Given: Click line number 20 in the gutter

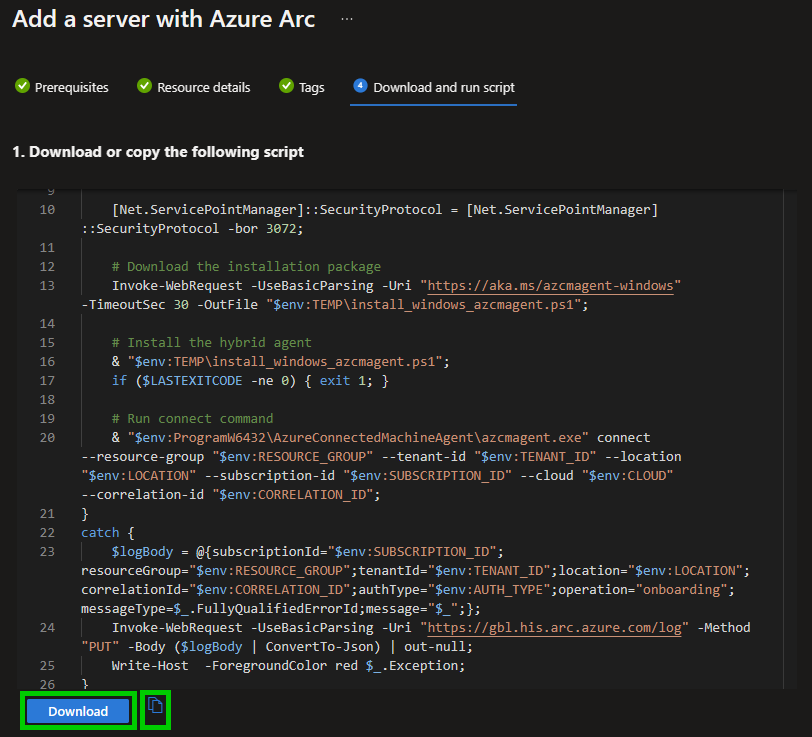Looking at the screenshot, I should pyautogui.click(x=47, y=438).
